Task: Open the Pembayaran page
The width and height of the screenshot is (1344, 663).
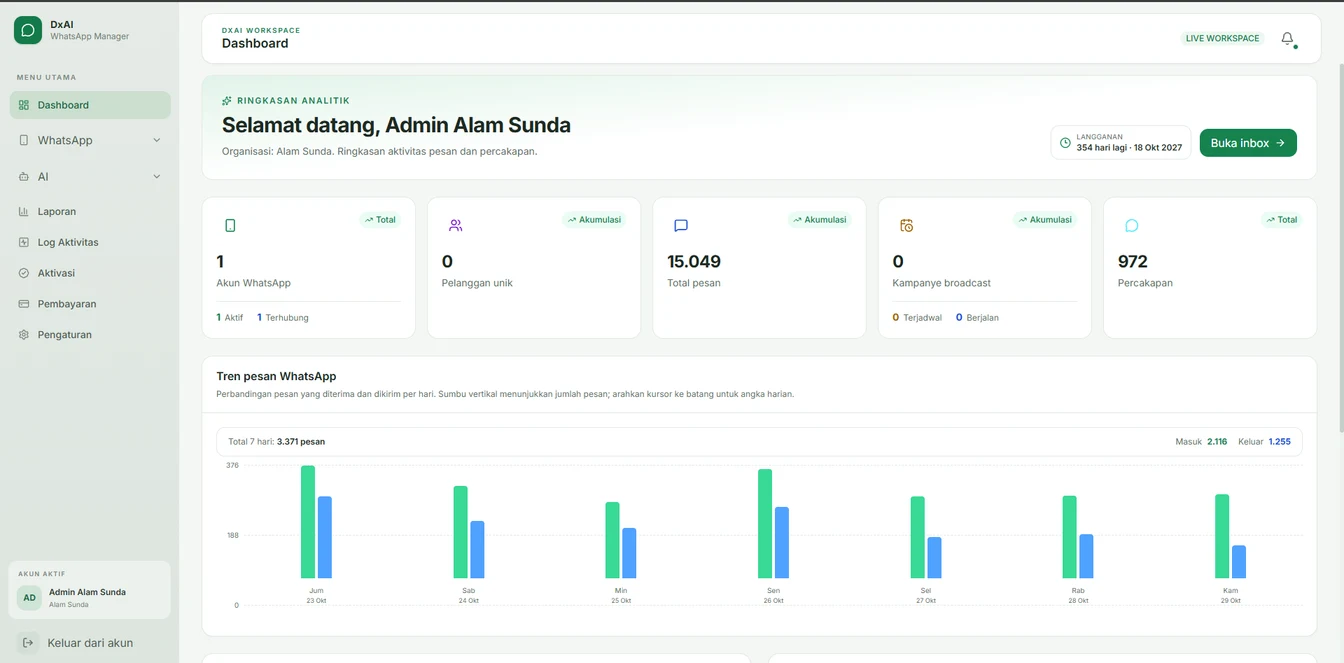Action: 90,304
